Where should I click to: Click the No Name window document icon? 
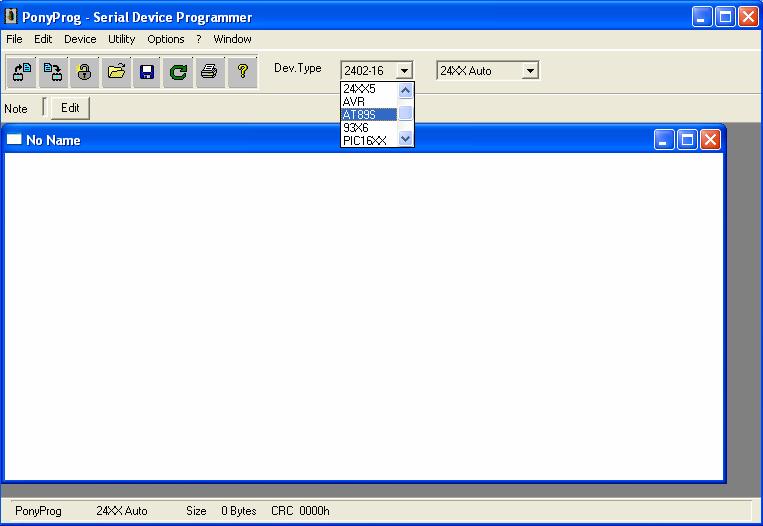coord(14,140)
